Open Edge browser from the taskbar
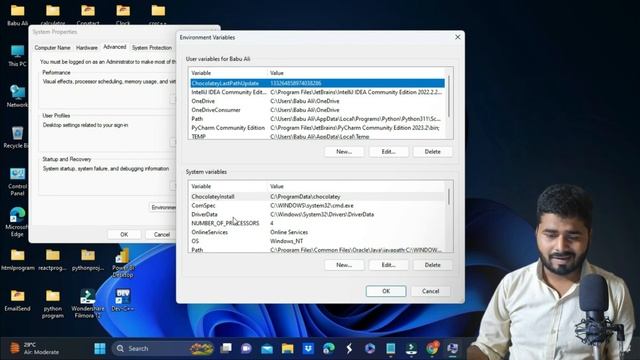The image size is (640, 360). [329, 349]
